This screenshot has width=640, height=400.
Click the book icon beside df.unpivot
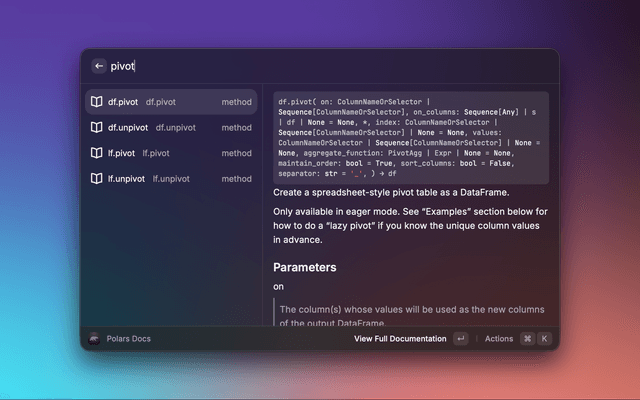[98, 128]
